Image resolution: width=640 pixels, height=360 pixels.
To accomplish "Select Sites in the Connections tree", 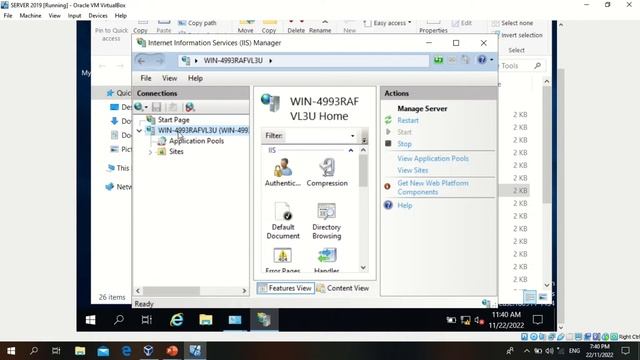I will [x=176, y=151].
